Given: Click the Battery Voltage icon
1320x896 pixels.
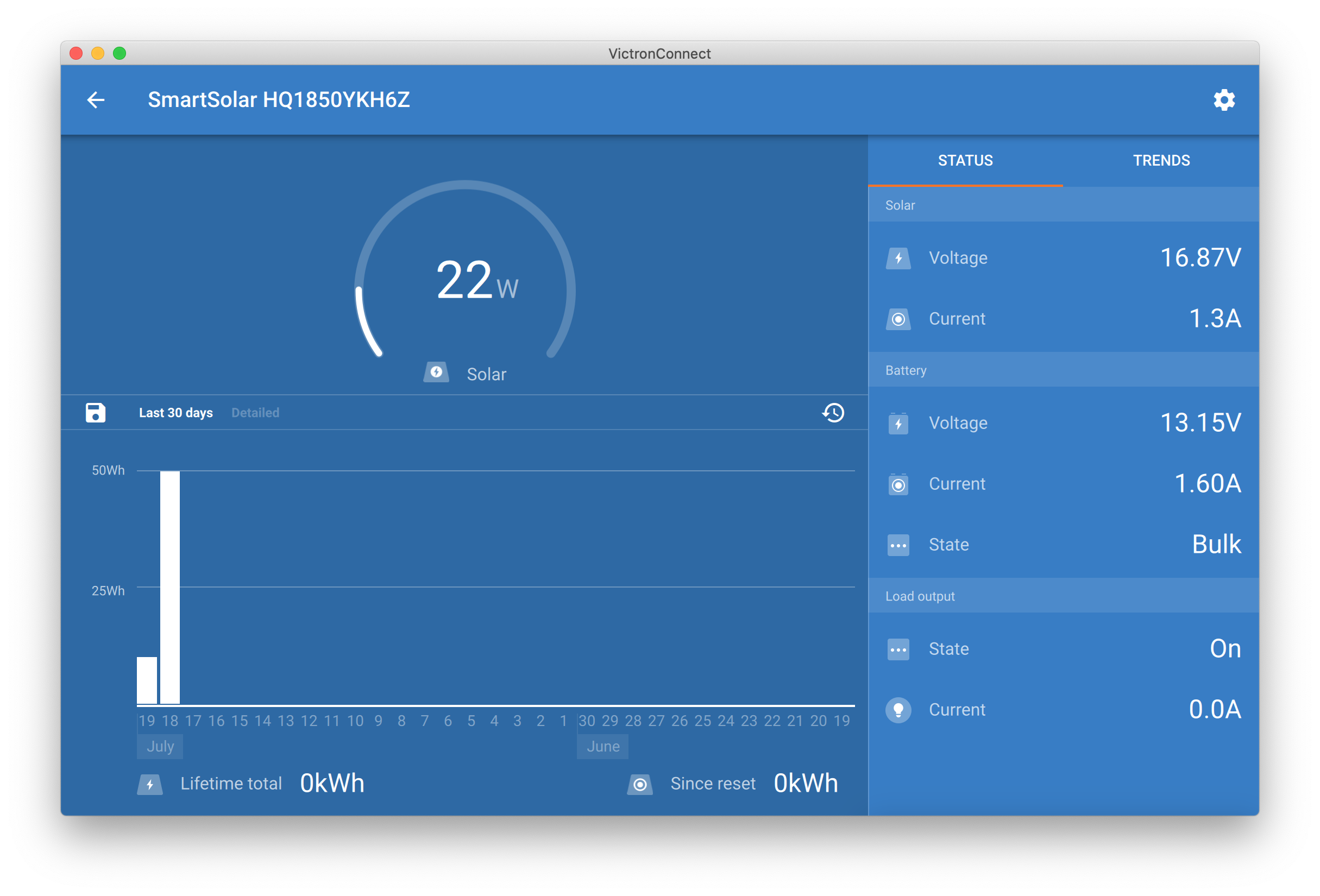Looking at the screenshot, I should [898, 424].
